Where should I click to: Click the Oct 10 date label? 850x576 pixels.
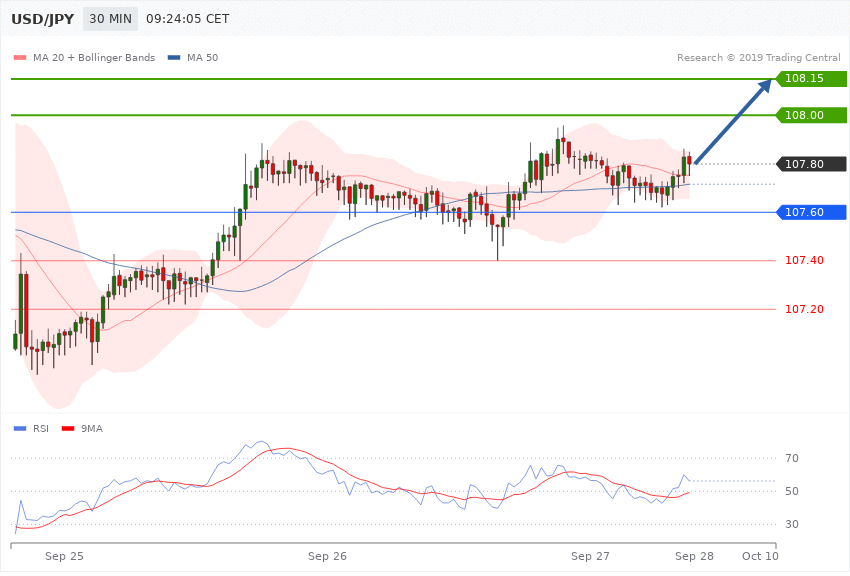pyautogui.click(x=761, y=556)
